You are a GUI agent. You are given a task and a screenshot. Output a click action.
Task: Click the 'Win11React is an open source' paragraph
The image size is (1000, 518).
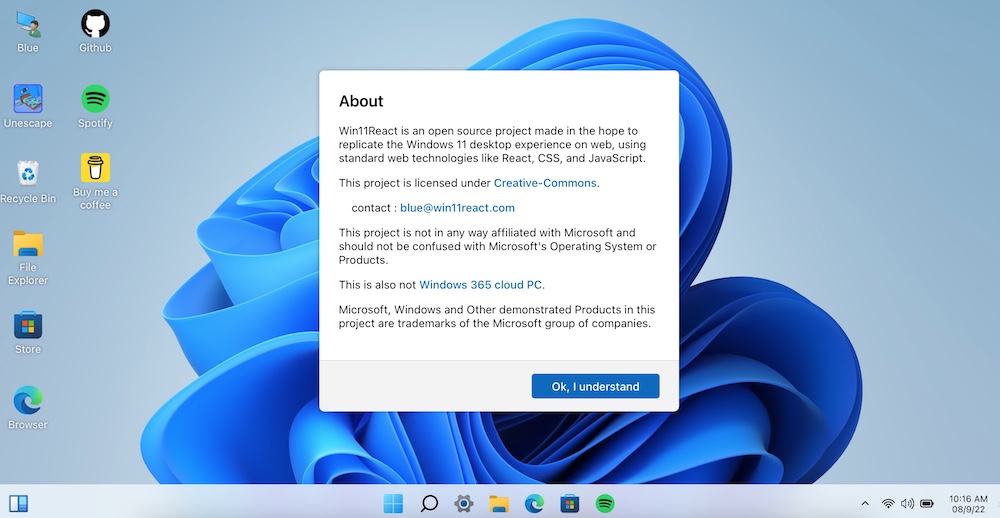(x=492, y=145)
